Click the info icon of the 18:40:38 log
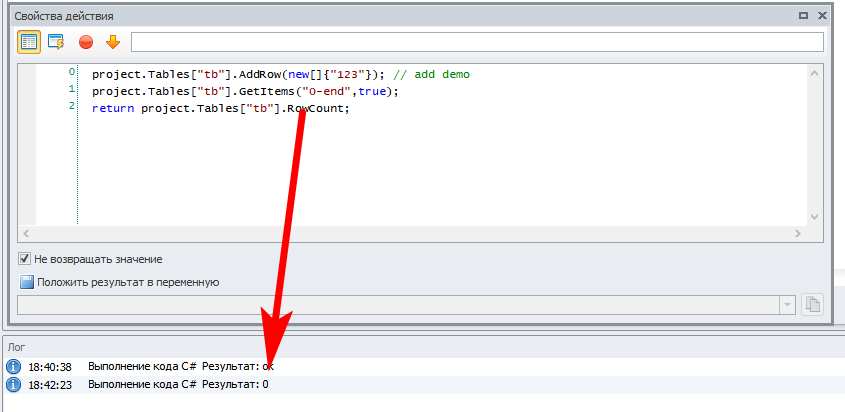The width and height of the screenshot is (845, 412). 13,367
